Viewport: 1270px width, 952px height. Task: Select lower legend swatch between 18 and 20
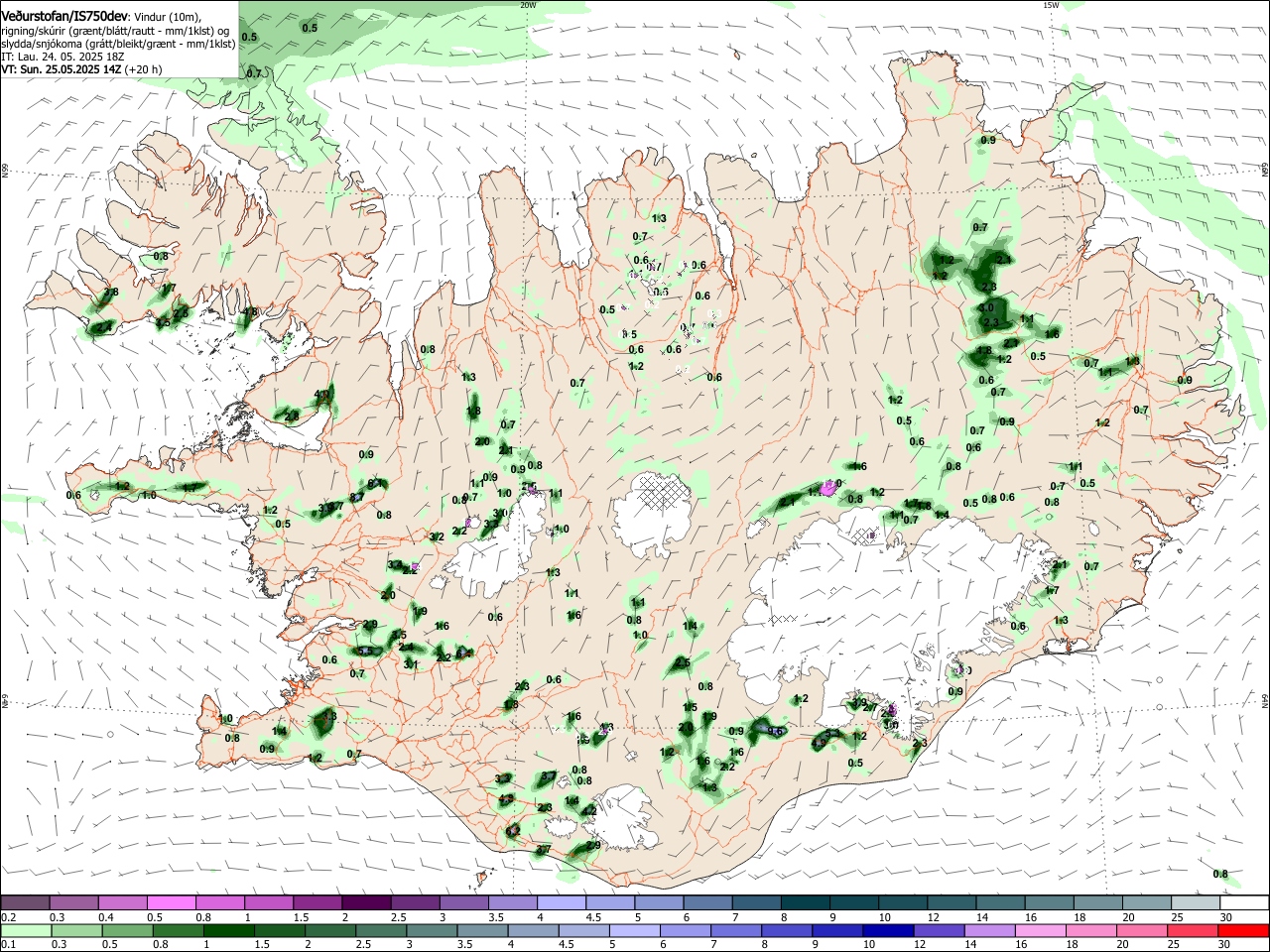coord(1091,931)
